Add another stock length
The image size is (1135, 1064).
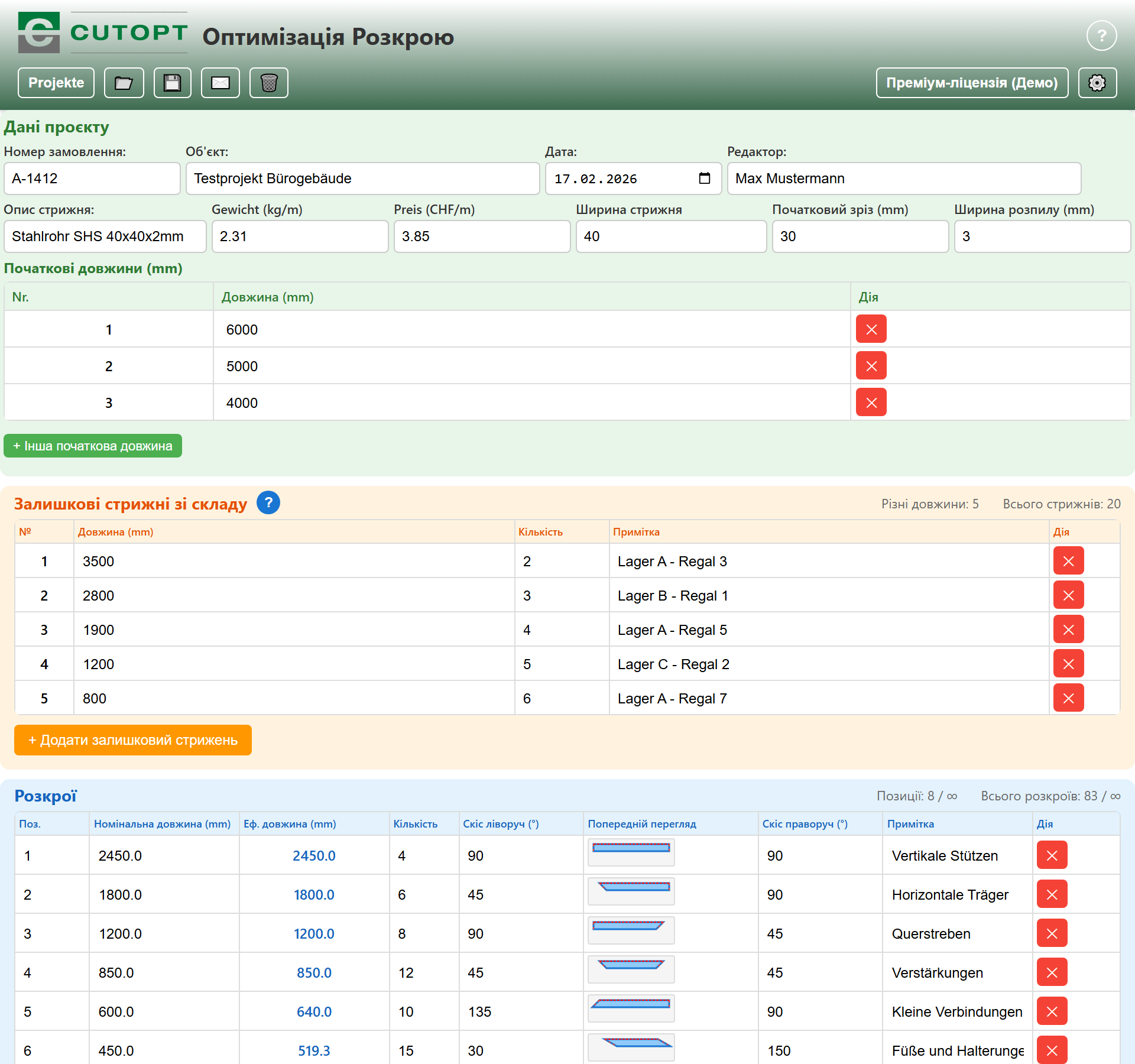click(x=93, y=446)
